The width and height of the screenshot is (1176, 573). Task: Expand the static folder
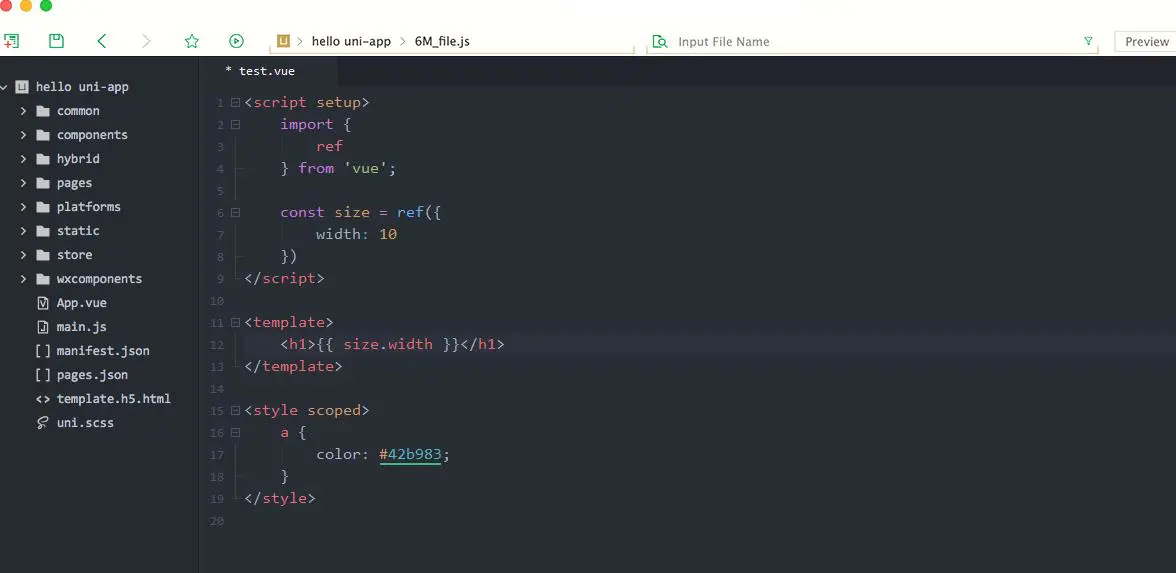tap(23, 231)
